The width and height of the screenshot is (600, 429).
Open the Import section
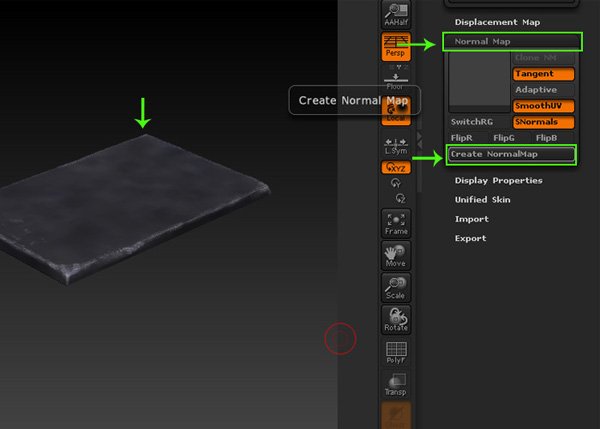coord(471,219)
